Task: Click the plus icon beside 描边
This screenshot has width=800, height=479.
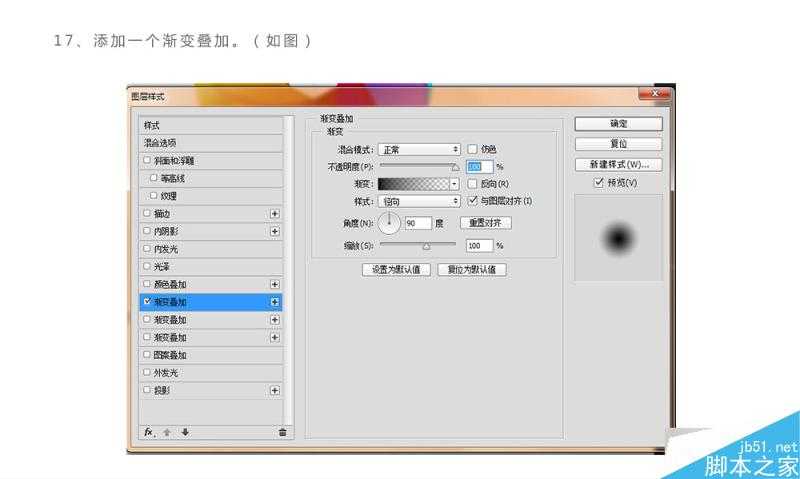Action: click(274, 214)
